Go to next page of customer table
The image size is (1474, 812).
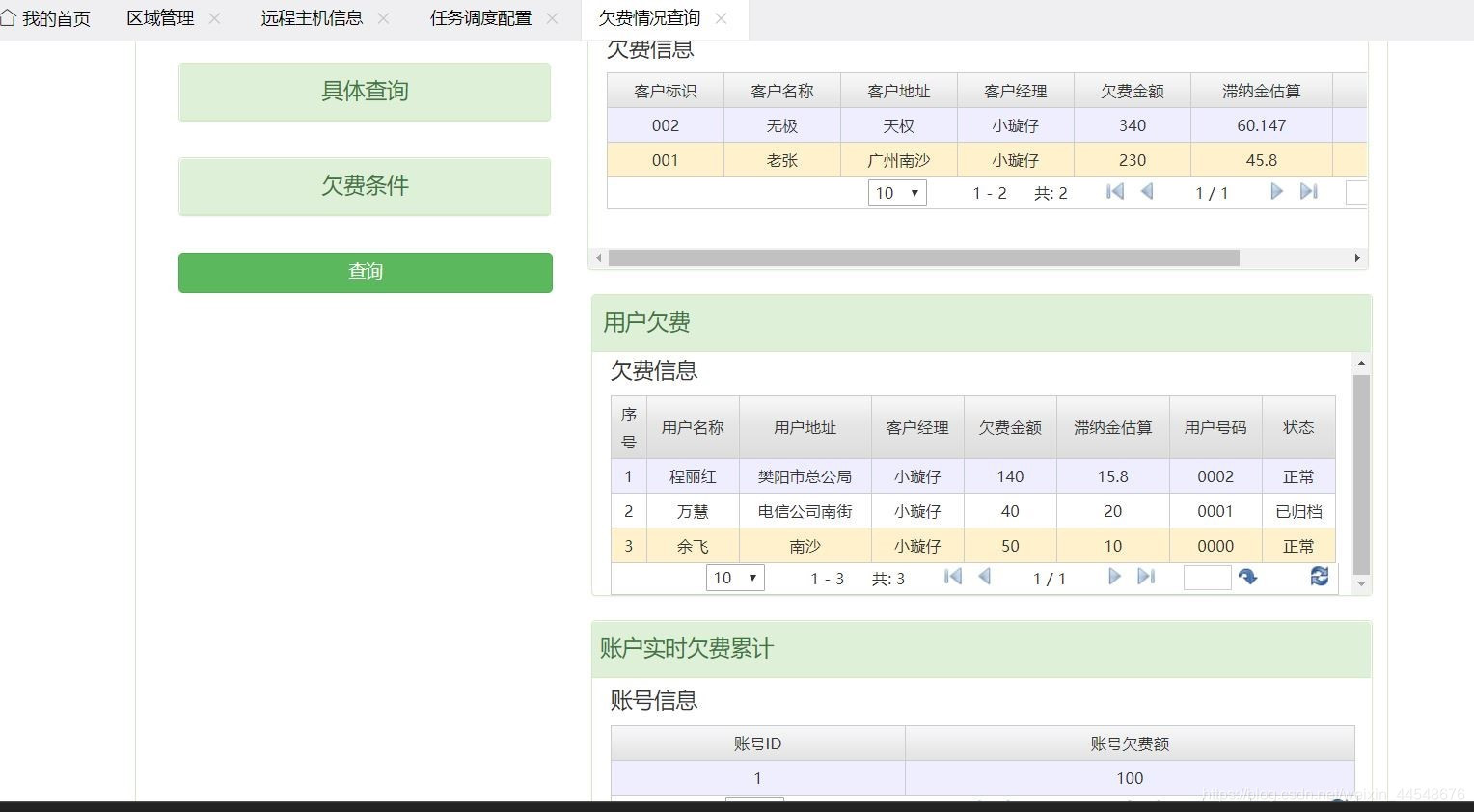[1276, 192]
